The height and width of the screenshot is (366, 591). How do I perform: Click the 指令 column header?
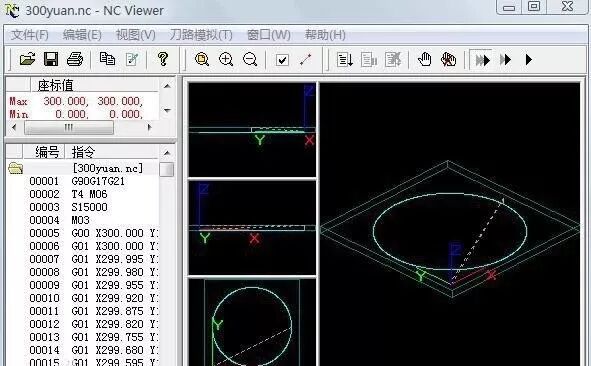[111, 152]
